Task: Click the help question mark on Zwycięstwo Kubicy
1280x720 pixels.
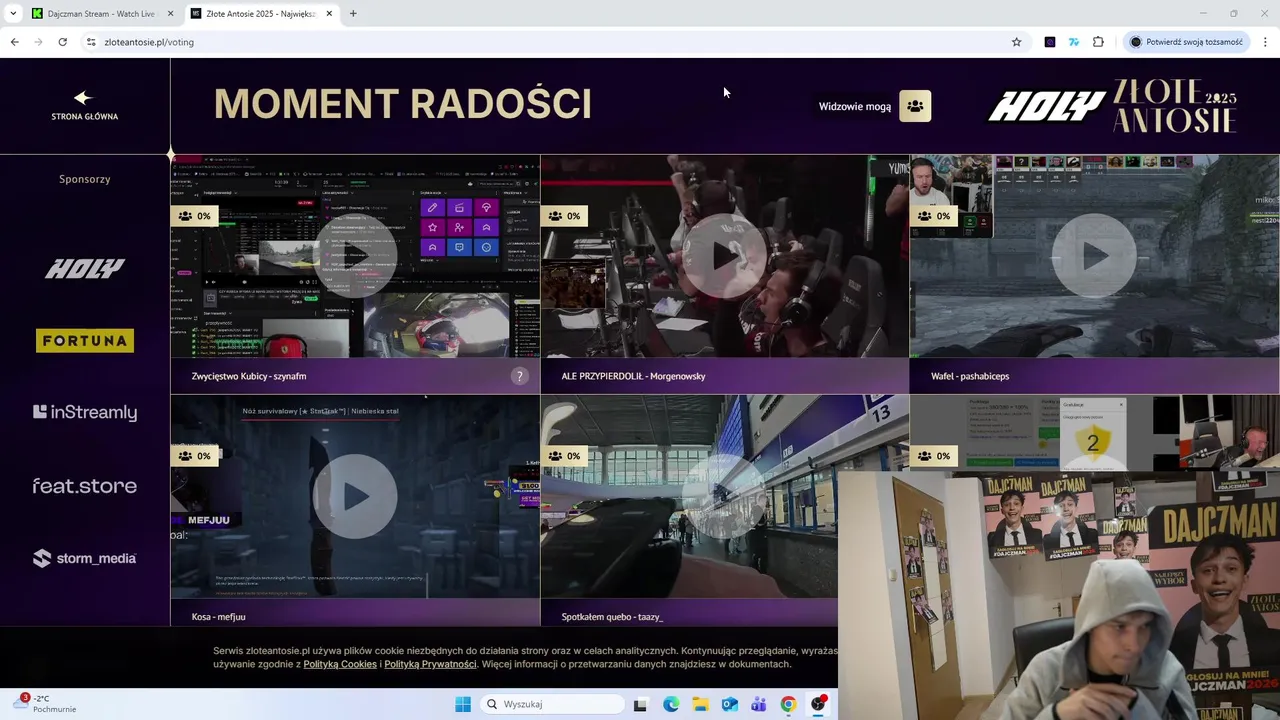Action: point(519,376)
